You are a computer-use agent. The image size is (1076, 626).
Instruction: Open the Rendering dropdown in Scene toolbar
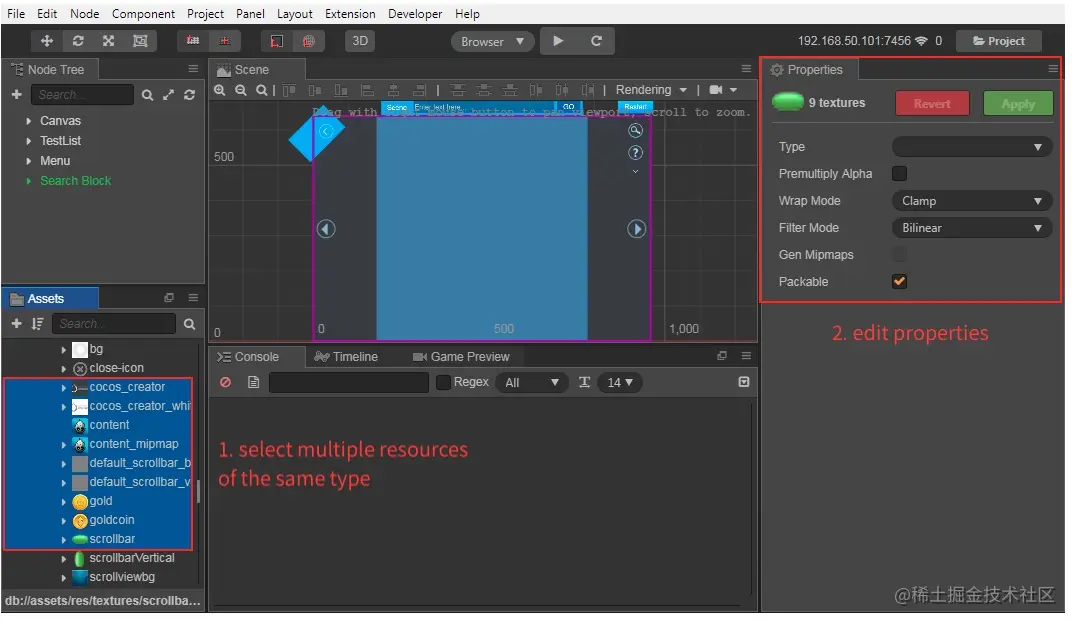[x=651, y=90]
